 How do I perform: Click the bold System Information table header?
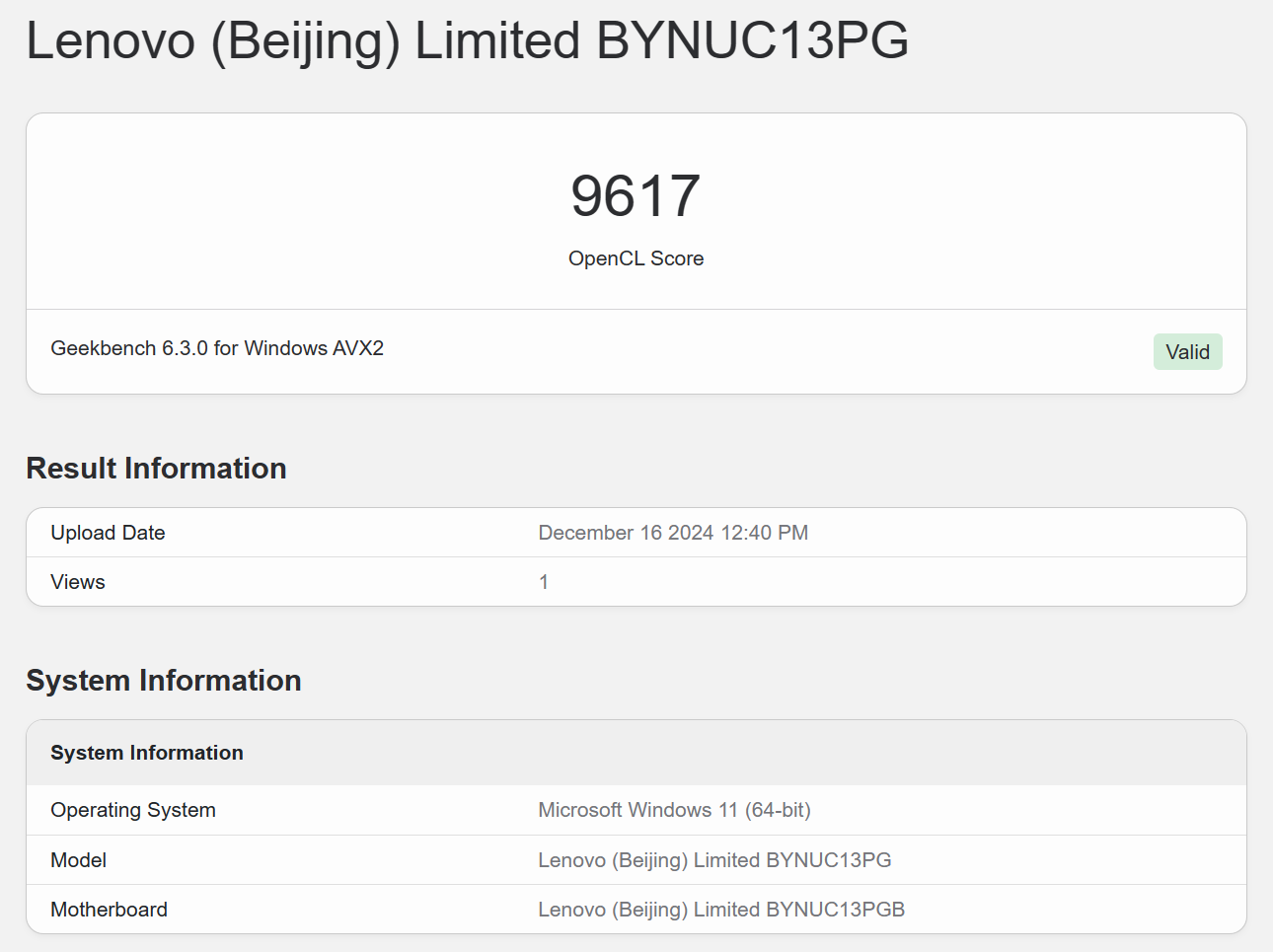[147, 753]
